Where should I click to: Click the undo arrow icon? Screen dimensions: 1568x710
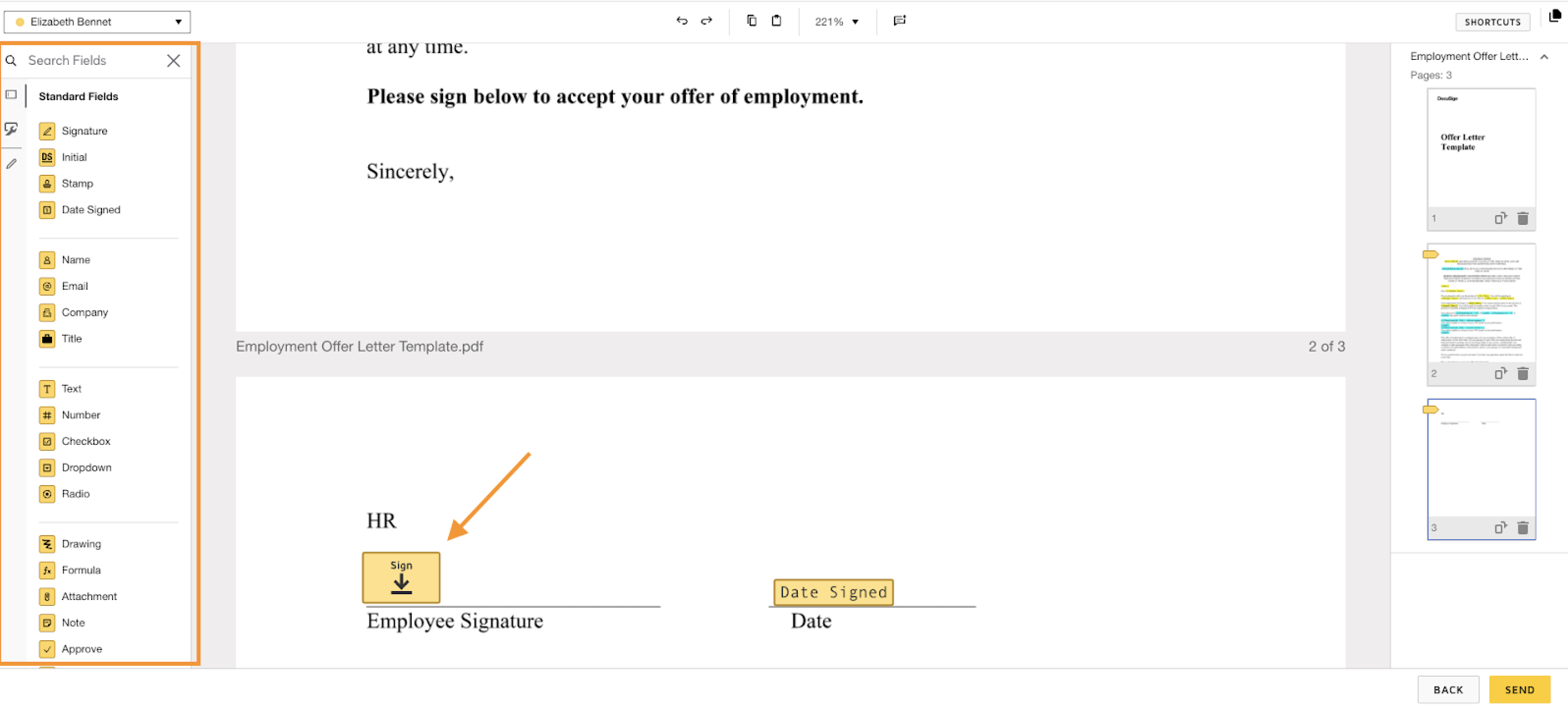tap(682, 21)
